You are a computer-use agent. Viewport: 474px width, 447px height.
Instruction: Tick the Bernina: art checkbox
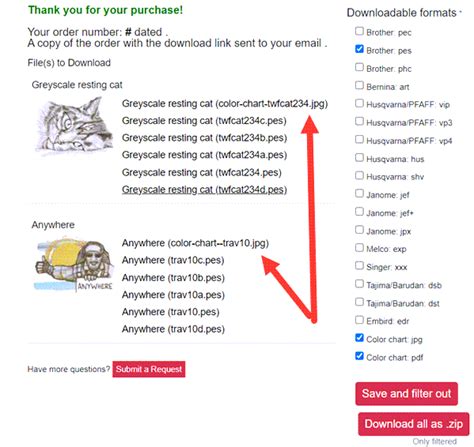coord(359,85)
